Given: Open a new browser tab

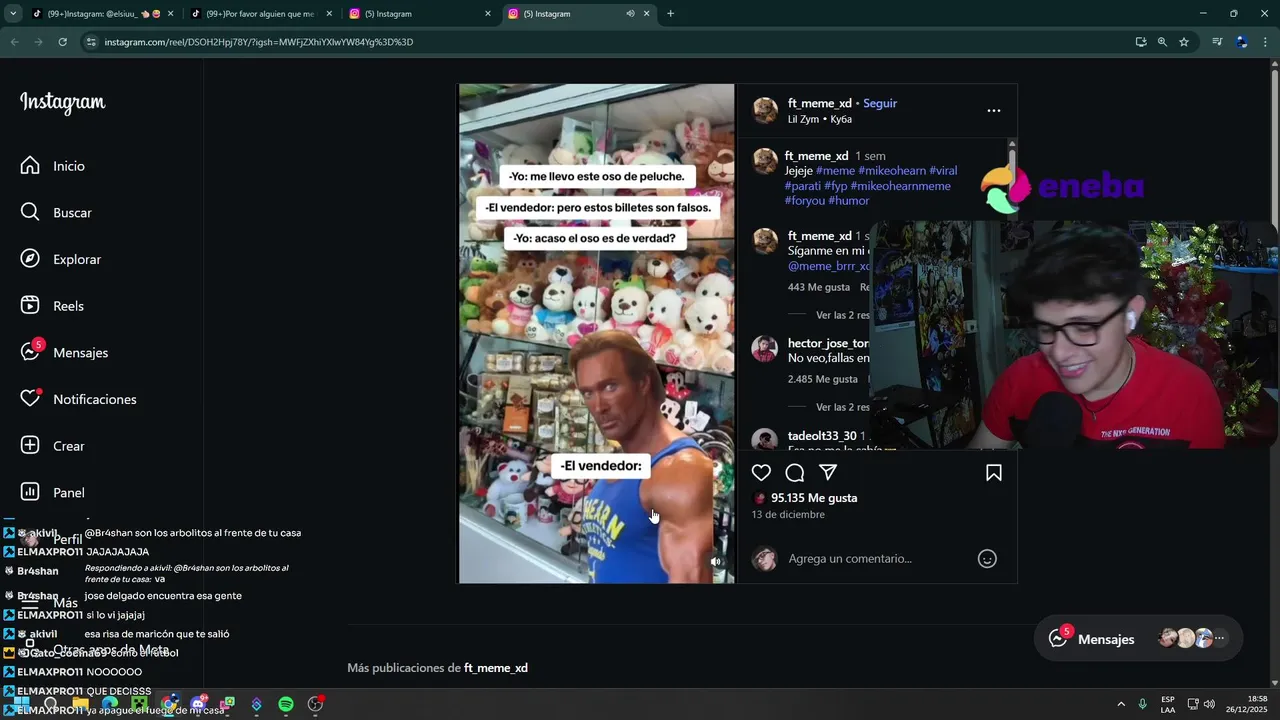Looking at the screenshot, I should pos(670,14).
